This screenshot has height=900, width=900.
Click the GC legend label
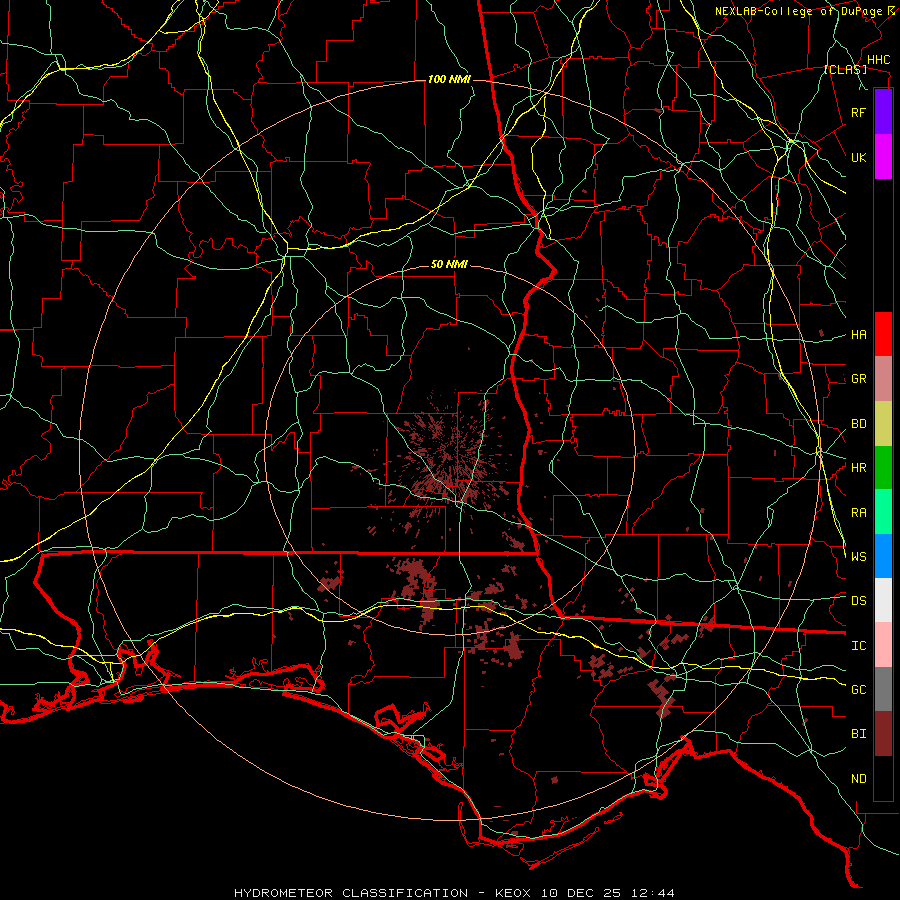[x=858, y=689]
